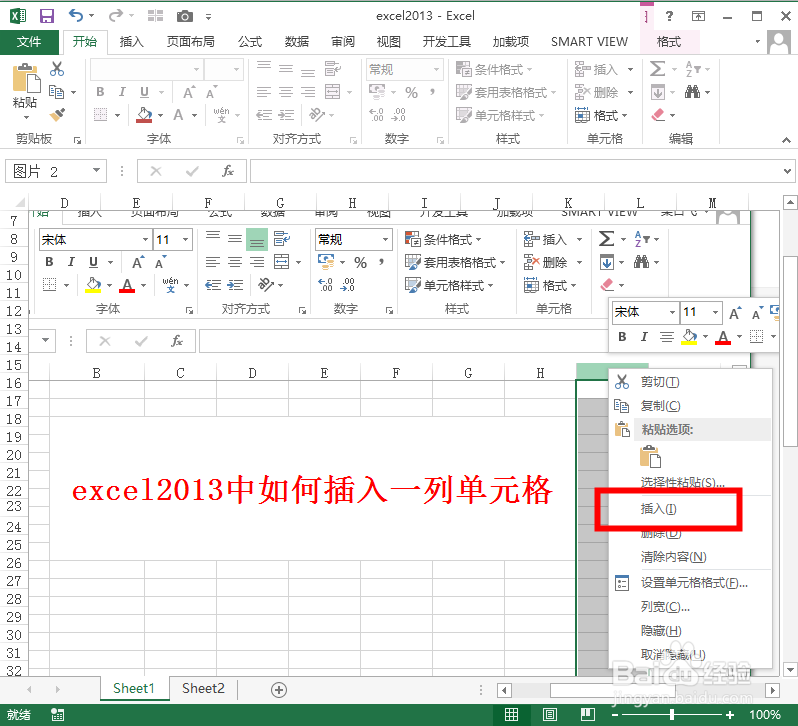Viewport: 798px width, 726px height.
Task: Open the Help question mark in the title bar
Action: click(x=669, y=16)
